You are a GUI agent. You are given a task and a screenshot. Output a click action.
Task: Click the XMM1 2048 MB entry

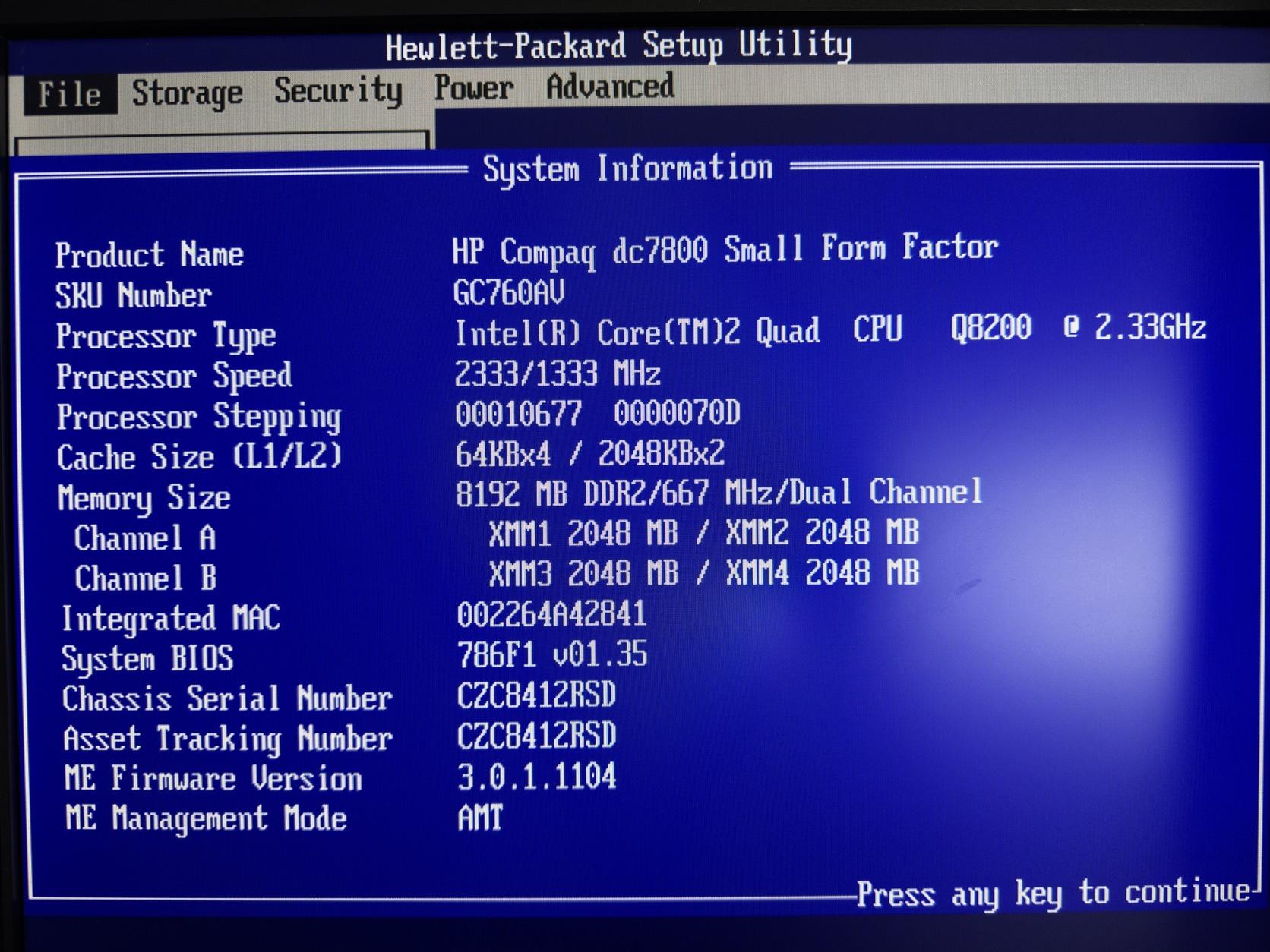click(x=583, y=534)
